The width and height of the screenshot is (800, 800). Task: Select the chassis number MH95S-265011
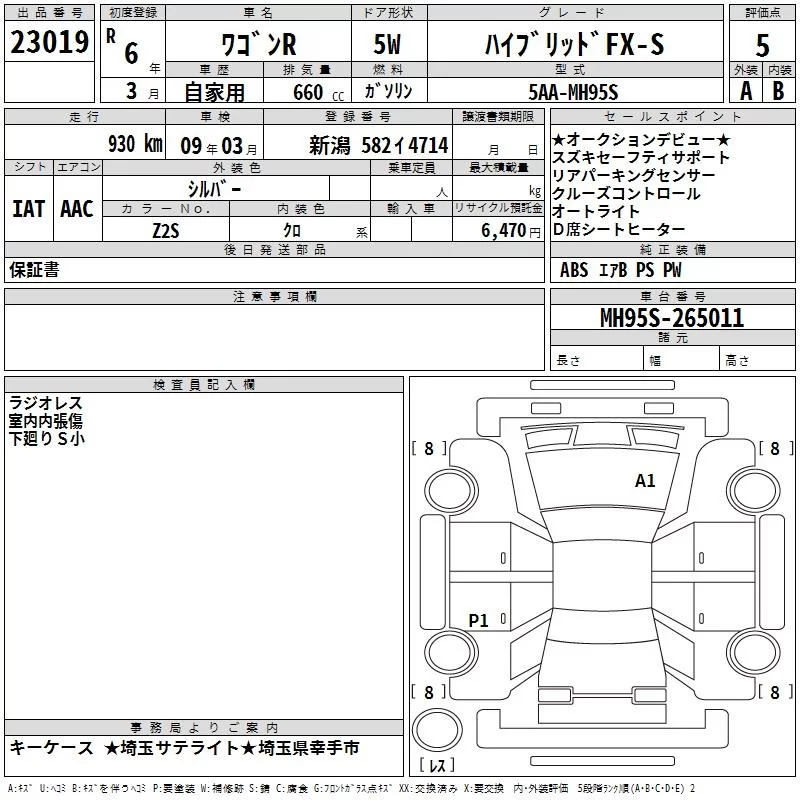pyautogui.click(x=672, y=318)
